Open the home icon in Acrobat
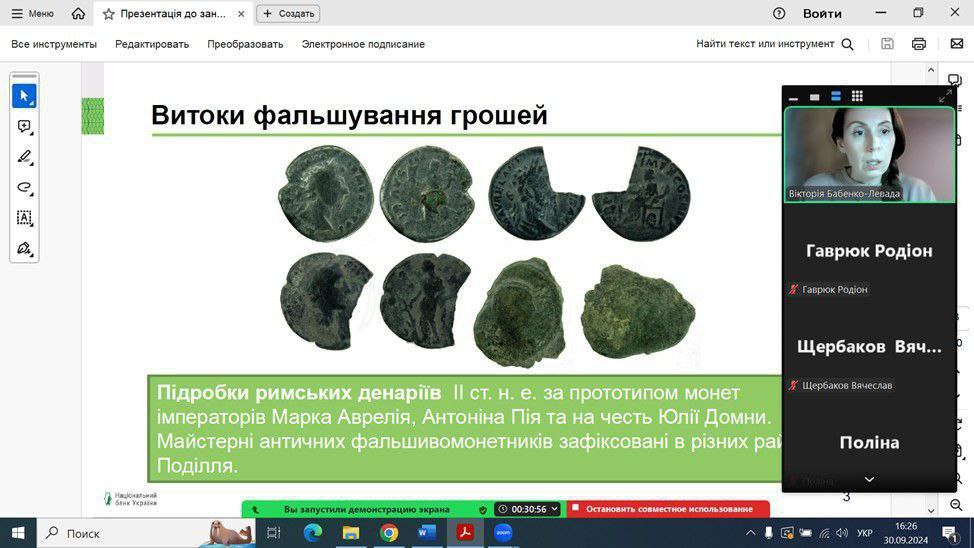Screen dimensions: 974x548 click(78, 14)
